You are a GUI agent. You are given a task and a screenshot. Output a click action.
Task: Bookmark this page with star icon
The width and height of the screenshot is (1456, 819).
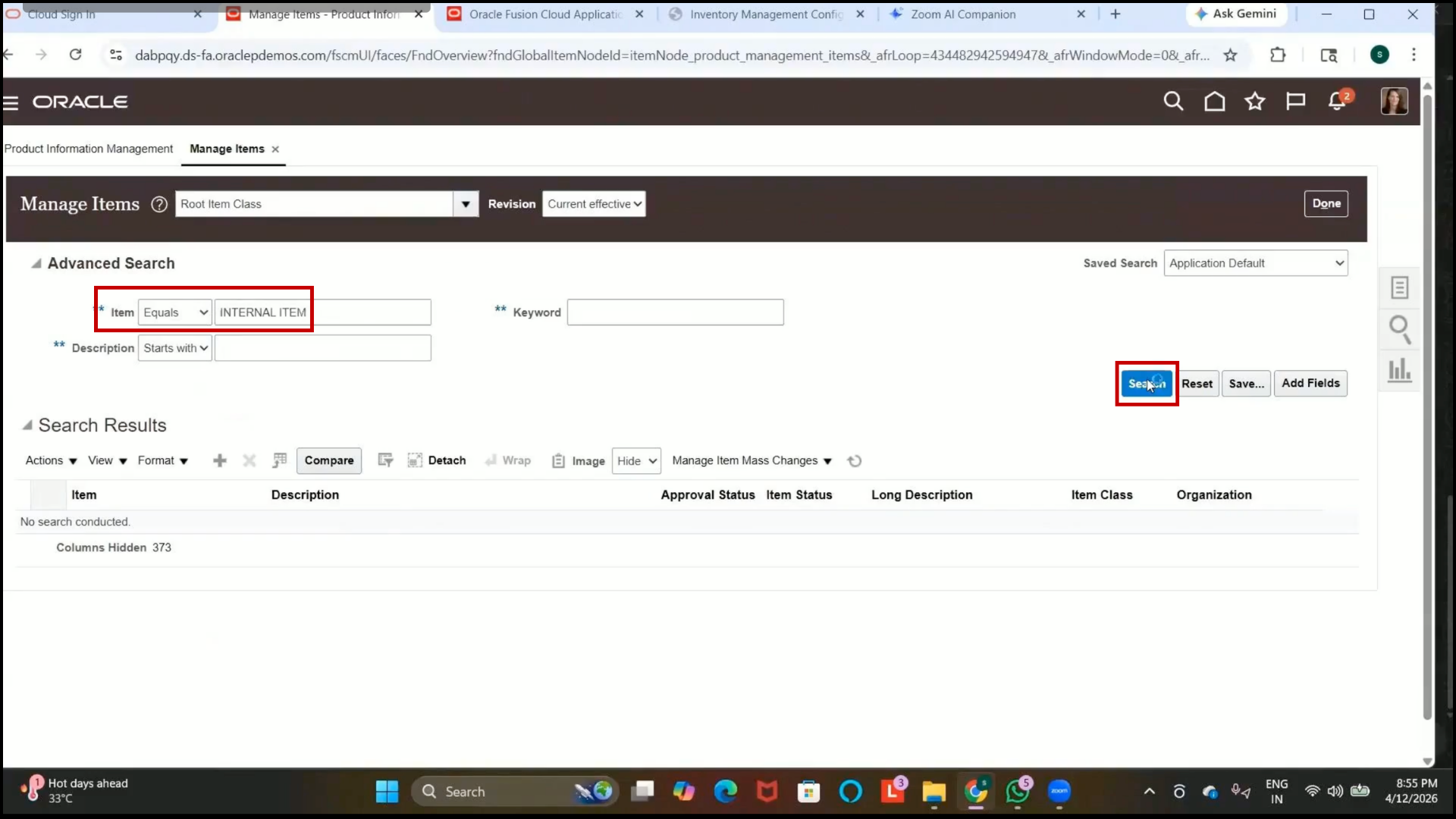coord(1230,55)
